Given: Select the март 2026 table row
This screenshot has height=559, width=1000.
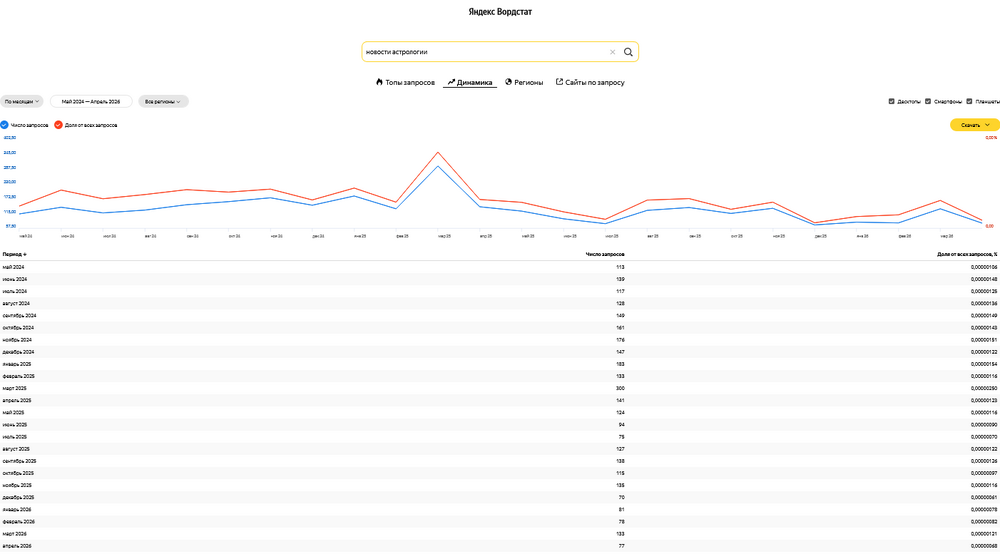Looking at the screenshot, I should click(500, 534).
